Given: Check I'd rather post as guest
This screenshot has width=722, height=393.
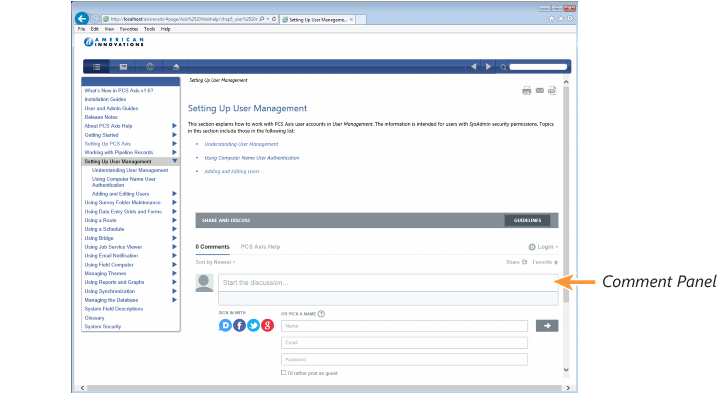Looking at the screenshot, I should click(283, 373).
